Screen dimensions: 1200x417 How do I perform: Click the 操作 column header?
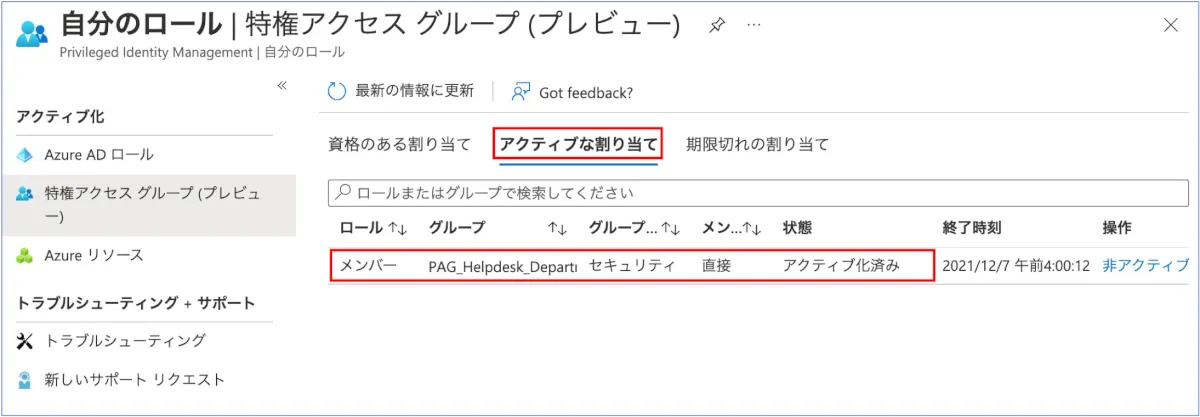click(x=1117, y=228)
